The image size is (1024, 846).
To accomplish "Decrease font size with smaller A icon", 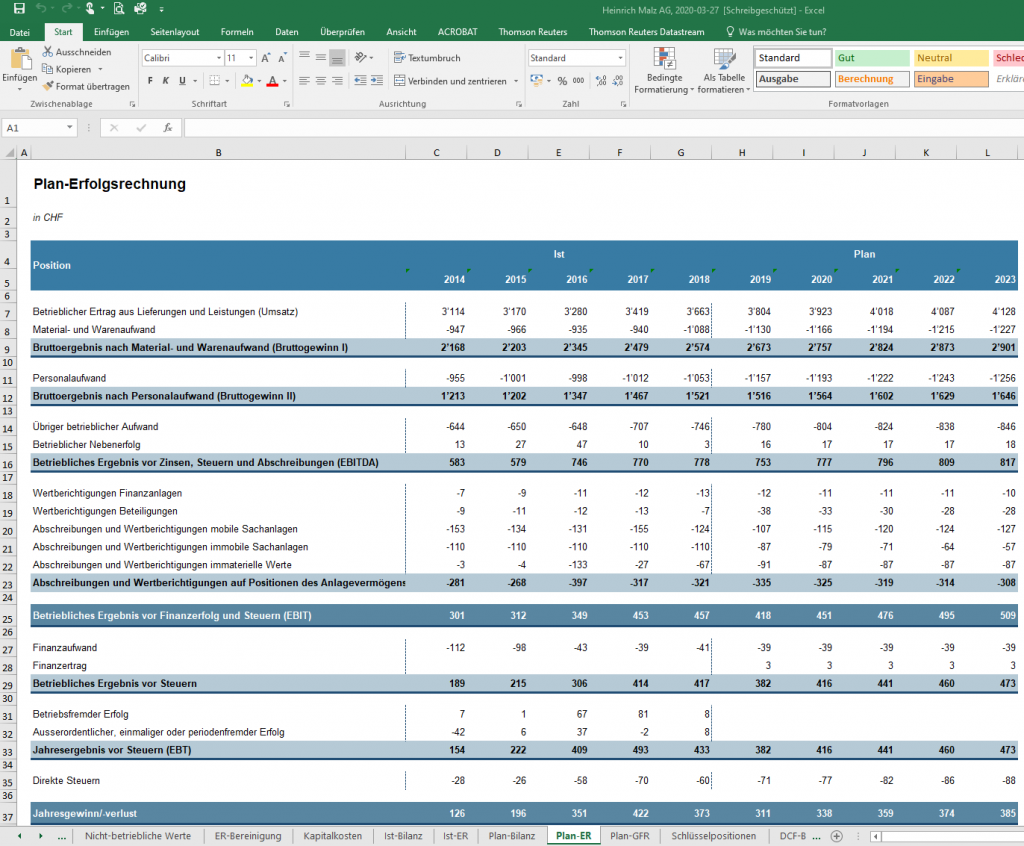I will (282, 58).
